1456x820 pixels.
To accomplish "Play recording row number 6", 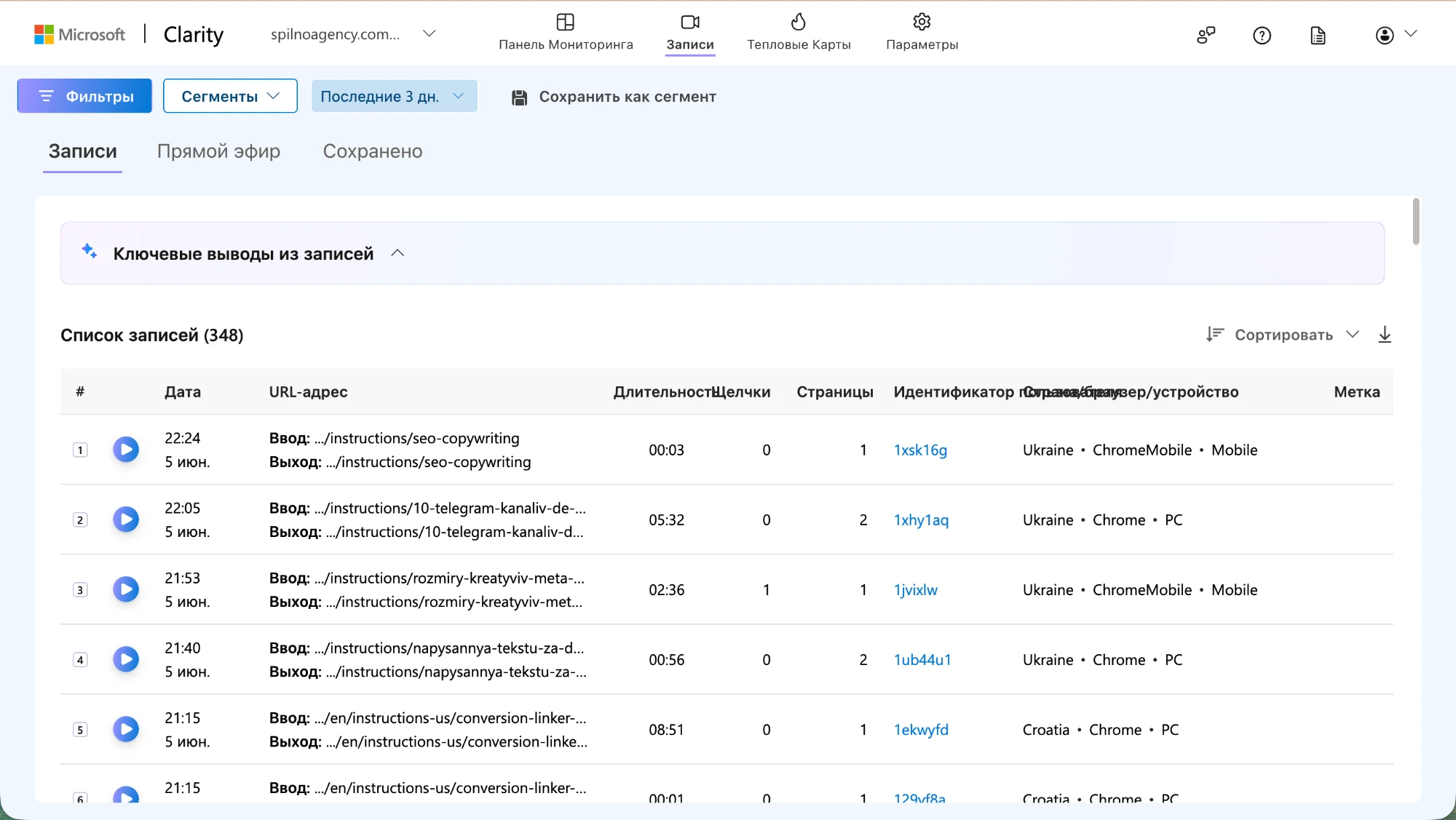I will pos(126,795).
